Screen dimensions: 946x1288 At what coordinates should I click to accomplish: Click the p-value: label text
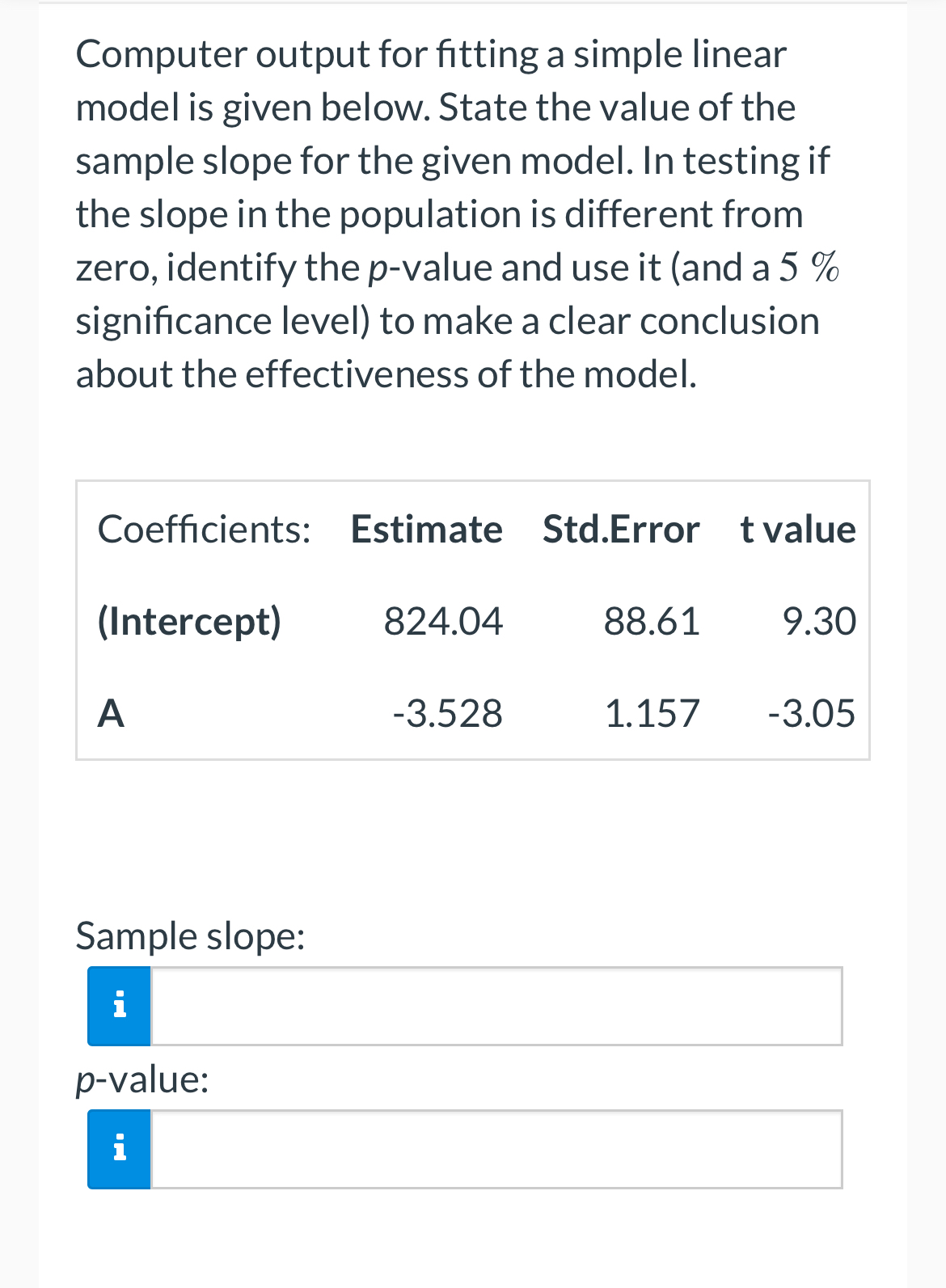(x=142, y=1079)
